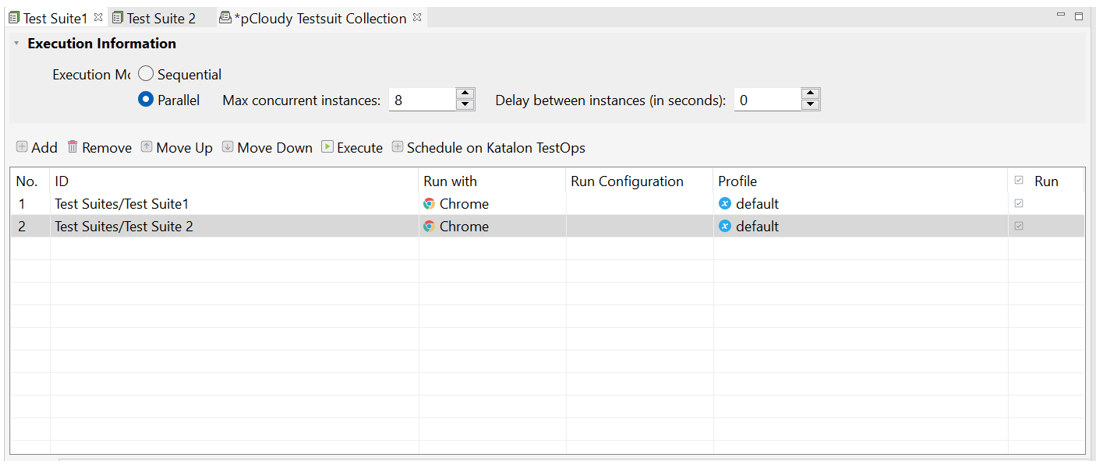Click the Chrome icon for Test Suite1
This screenshot has width=1101, height=466.
[429, 204]
